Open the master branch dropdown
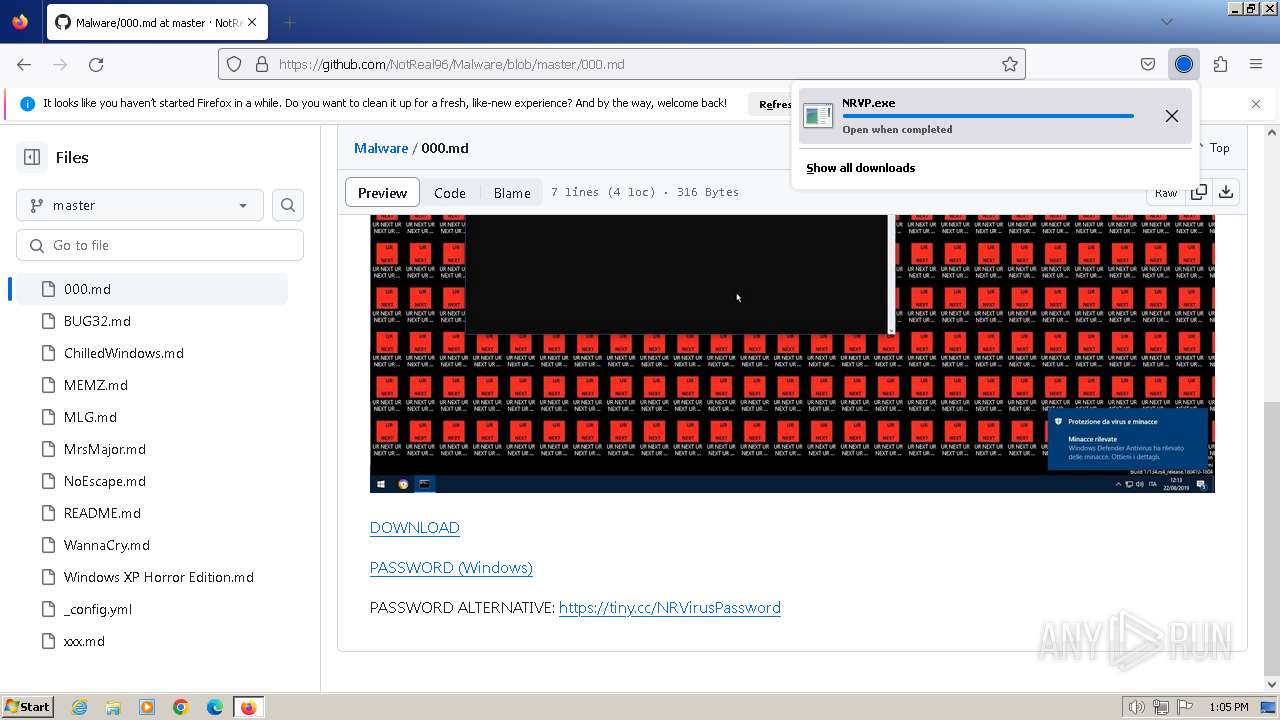 (140, 205)
